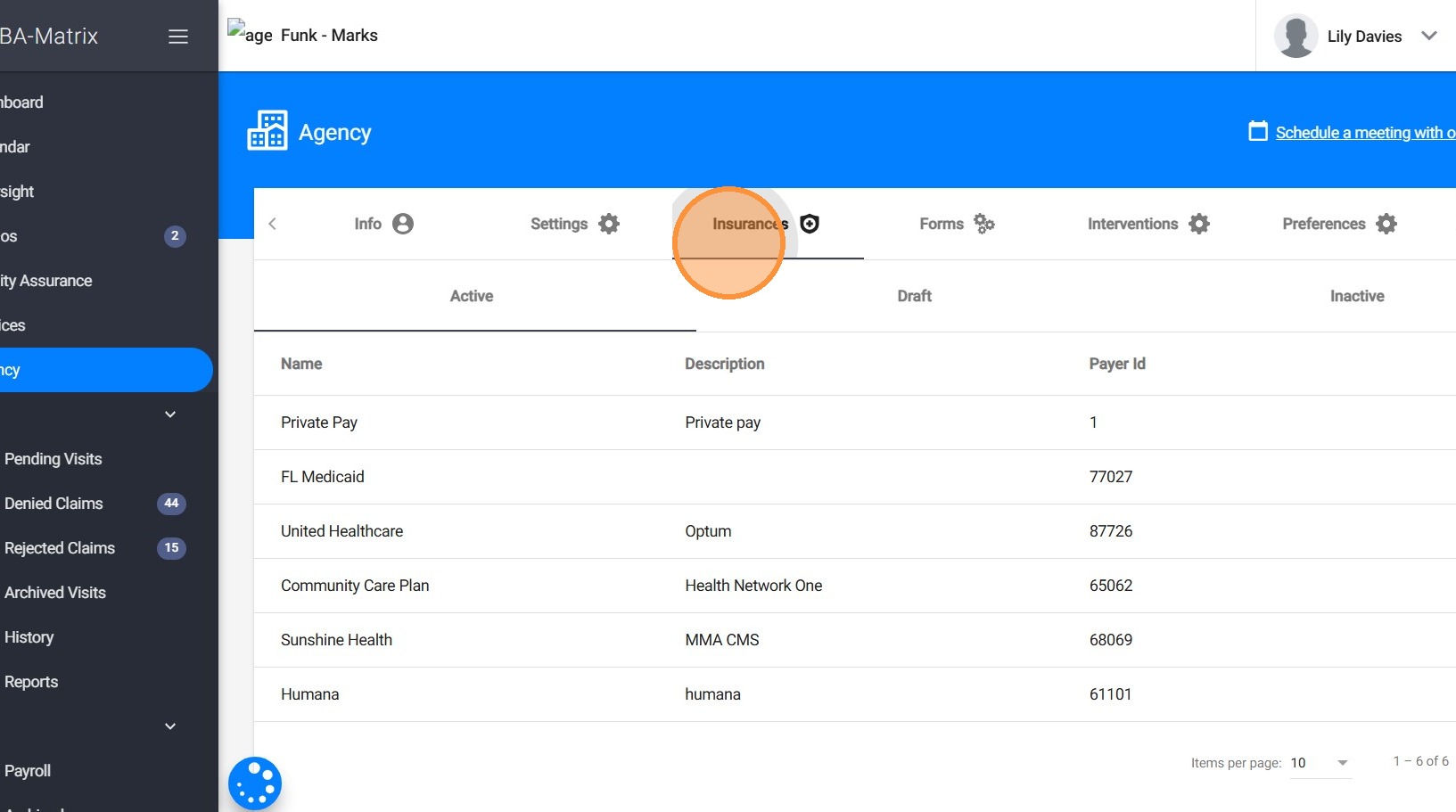Open Denied Claims in the sidebar
This screenshot has height=812, width=1456.
tap(54, 504)
